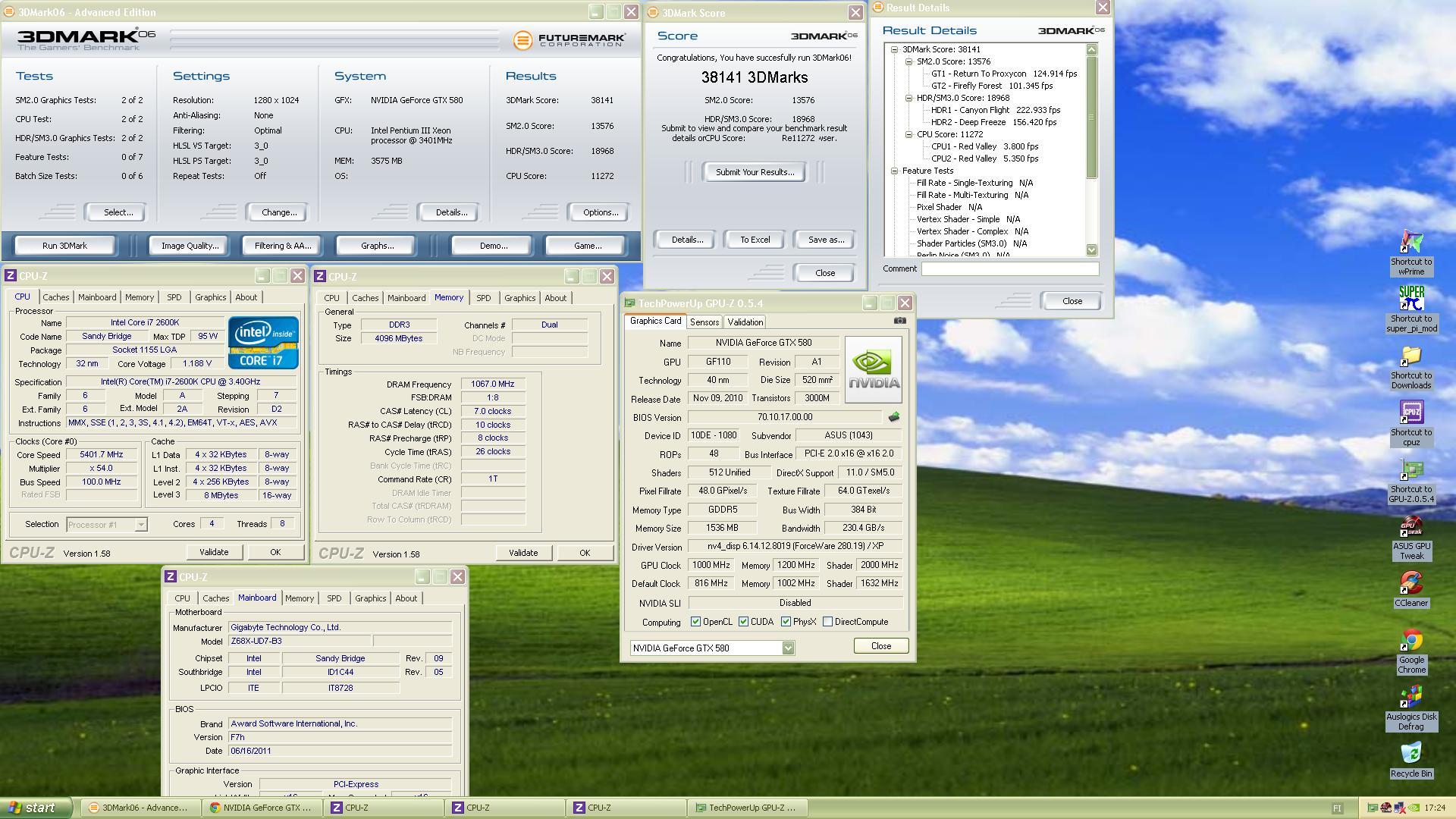Switch to the 3DMark06 taskbar item

(x=143, y=808)
